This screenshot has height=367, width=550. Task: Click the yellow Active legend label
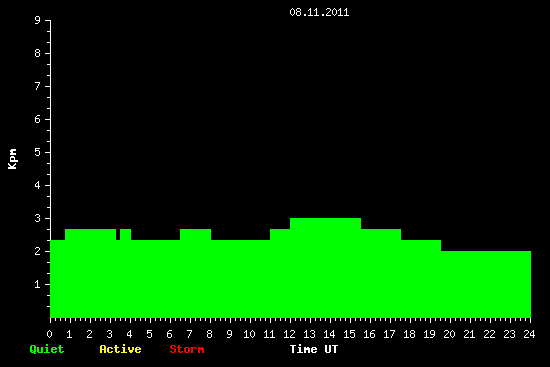(x=120, y=349)
